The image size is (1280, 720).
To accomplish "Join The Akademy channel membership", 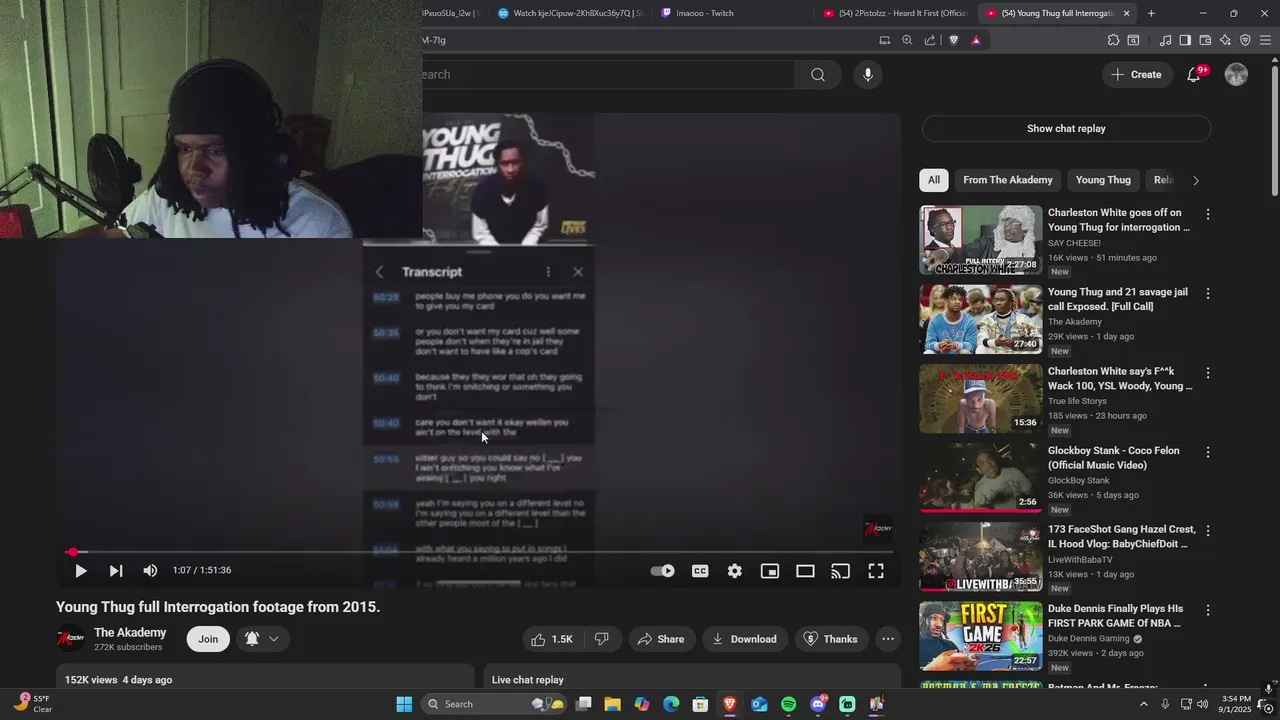I will coord(208,639).
